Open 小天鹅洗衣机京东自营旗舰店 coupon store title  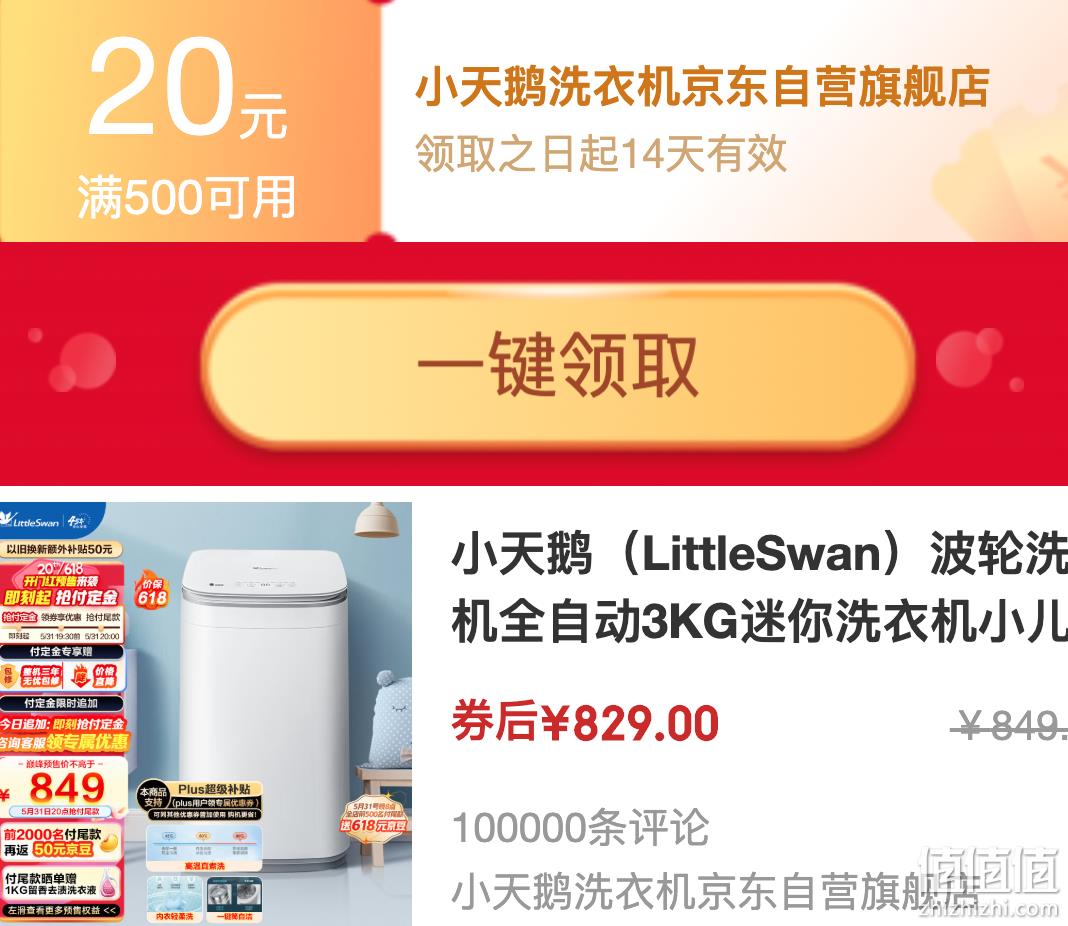[x=702, y=87]
